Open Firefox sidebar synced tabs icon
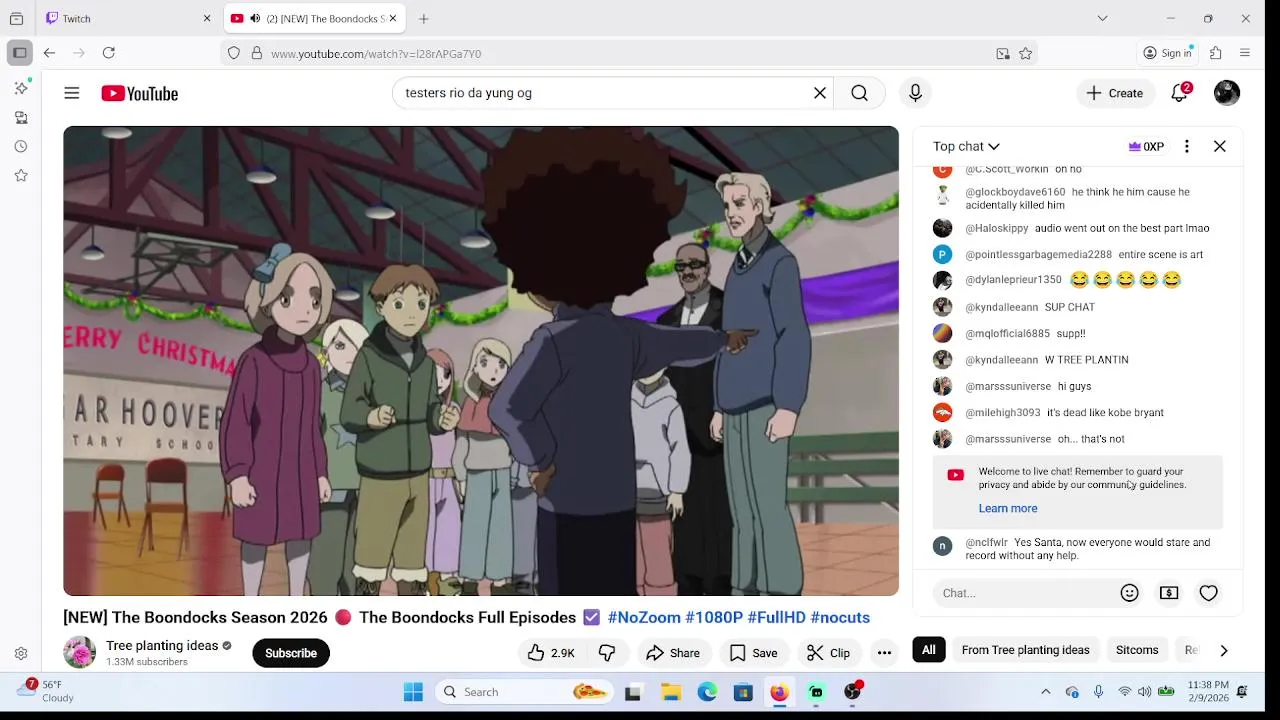The height and width of the screenshot is (720, 1280). [21, 117]
